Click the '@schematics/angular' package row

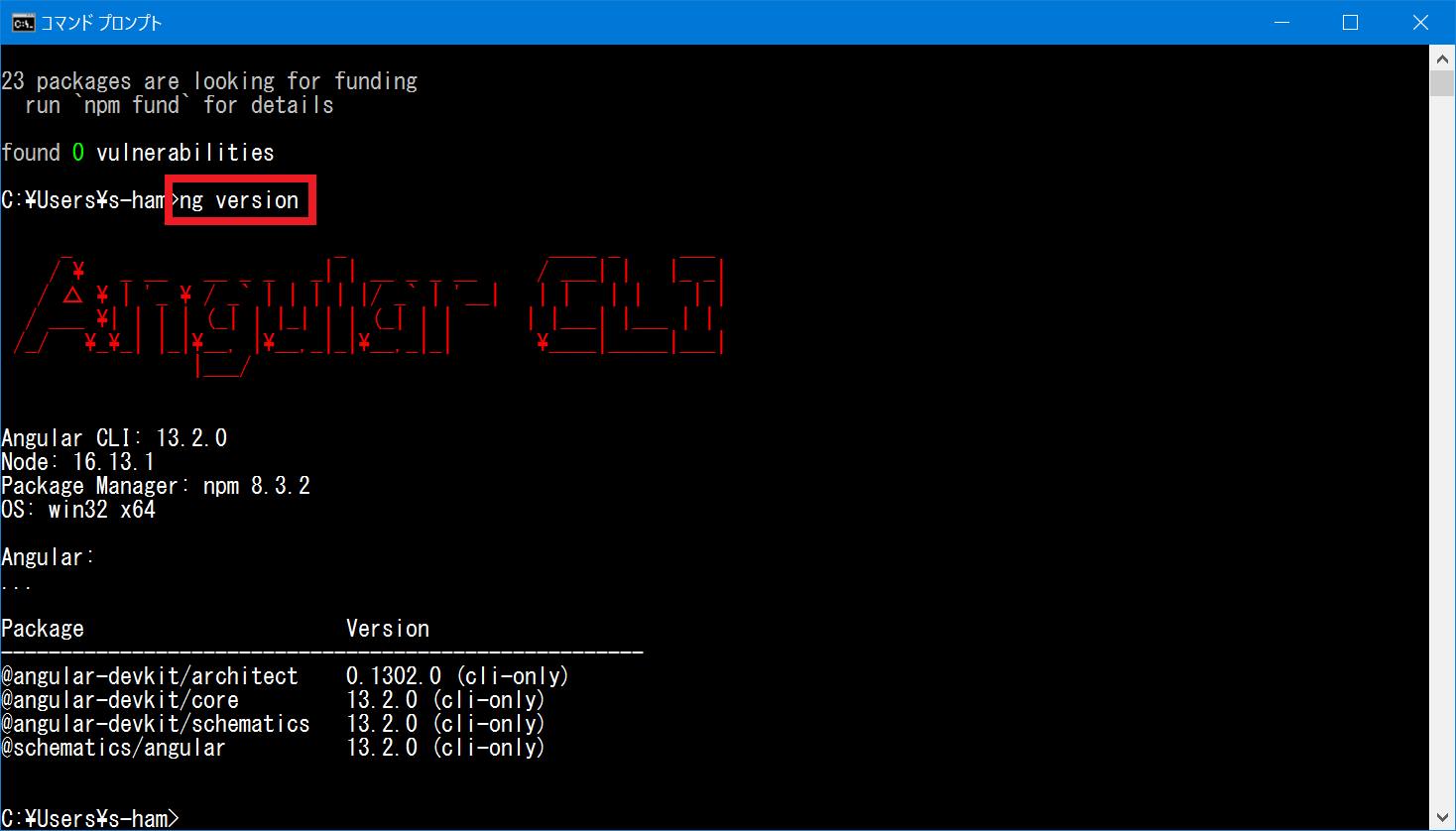click(x=114, y=748)
